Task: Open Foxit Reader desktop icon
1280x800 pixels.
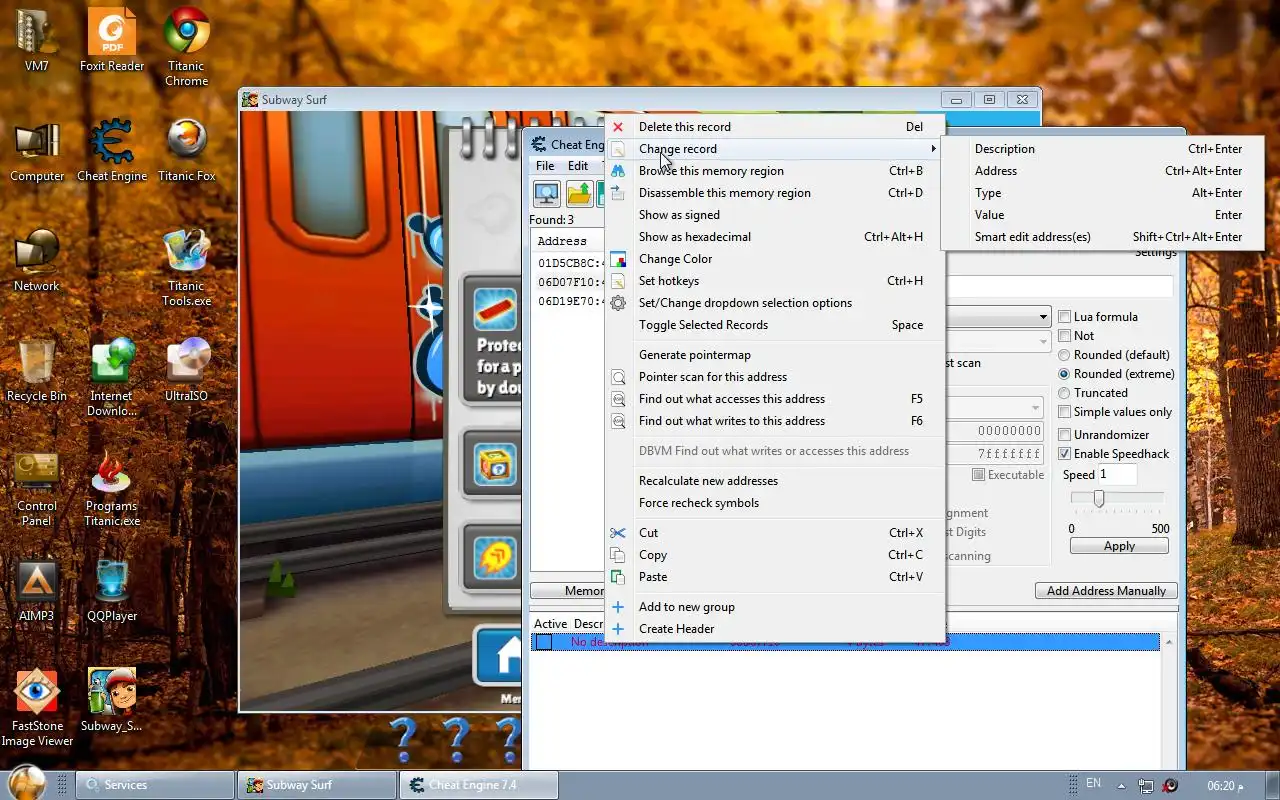Action: coord(112,41)
